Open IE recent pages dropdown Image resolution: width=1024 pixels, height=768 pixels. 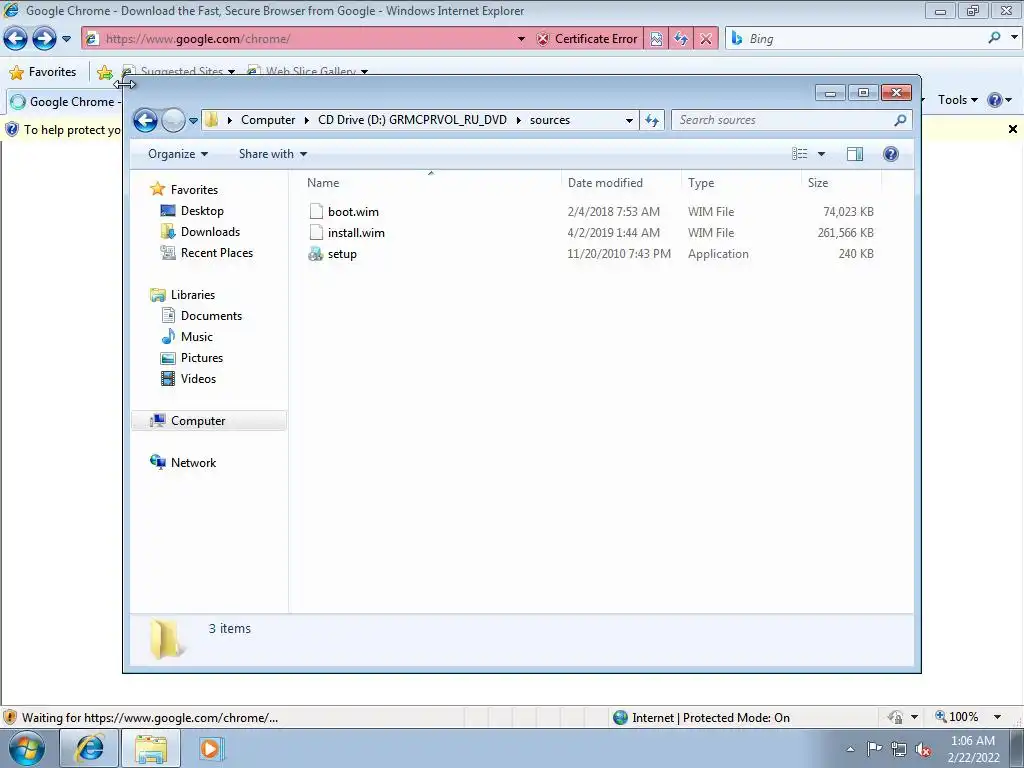point(66,39)
